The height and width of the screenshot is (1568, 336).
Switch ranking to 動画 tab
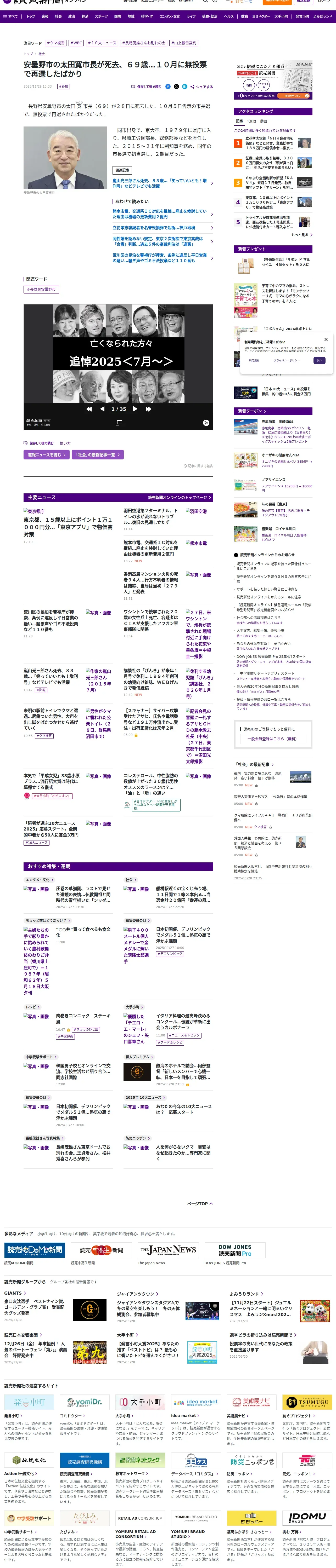(264, 121)
